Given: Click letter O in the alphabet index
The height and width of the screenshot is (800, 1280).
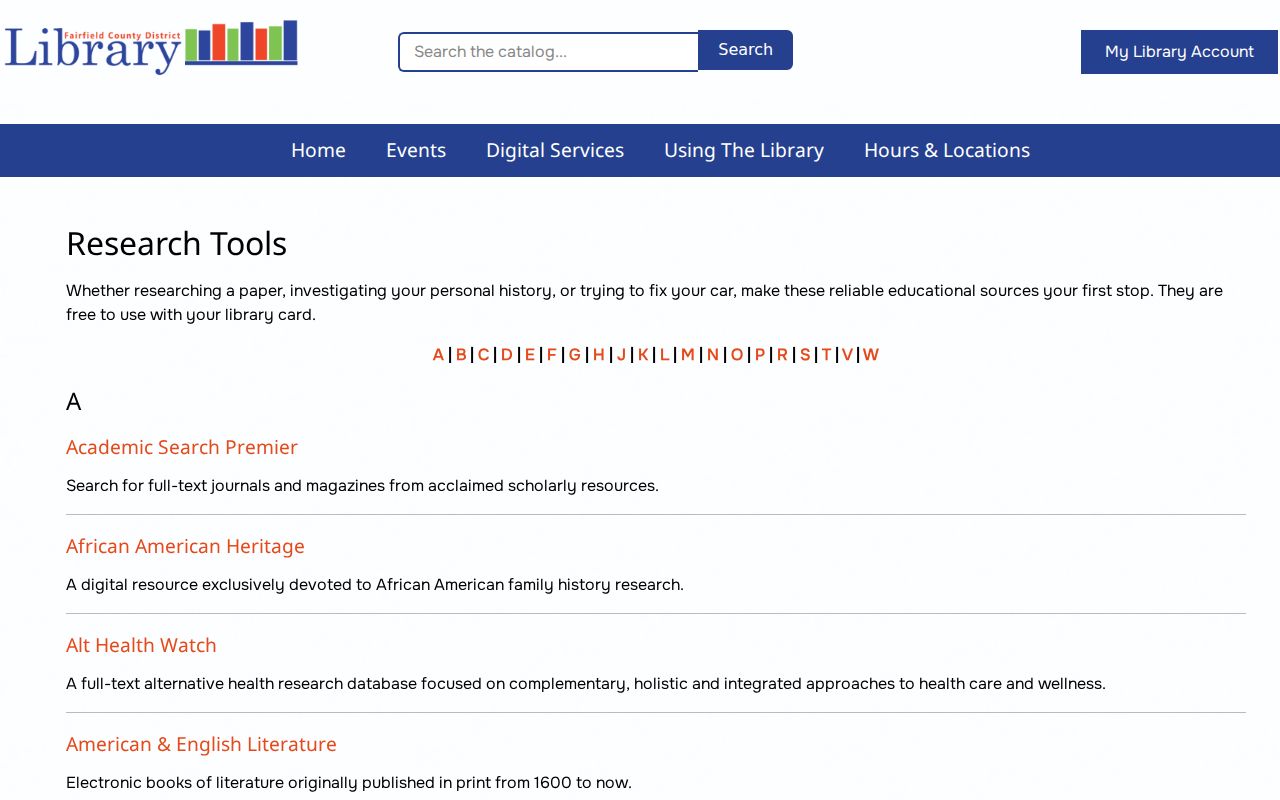Looking at the screenshot, I should 737,355.
